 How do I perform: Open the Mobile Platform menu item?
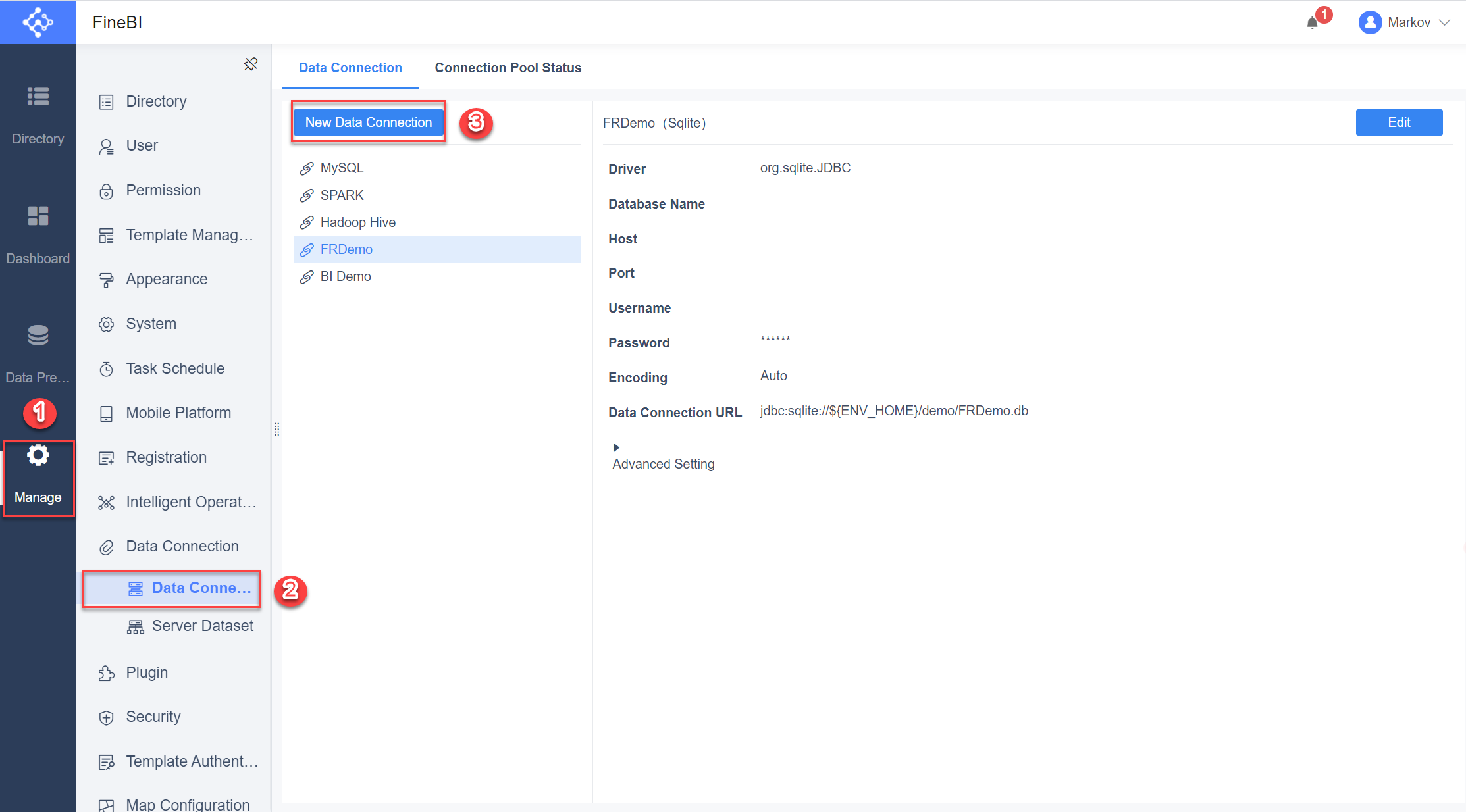click(x=174, y=413)
